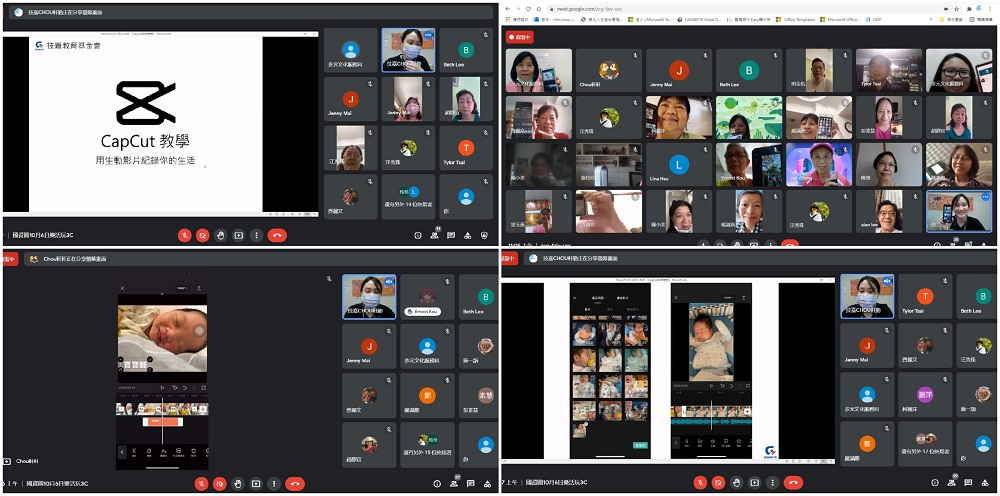The width and height of the screenshot is (1000, 496).
Task: Click audio waveform track in photo-picker slide
Action: click(x=711, y=421)
